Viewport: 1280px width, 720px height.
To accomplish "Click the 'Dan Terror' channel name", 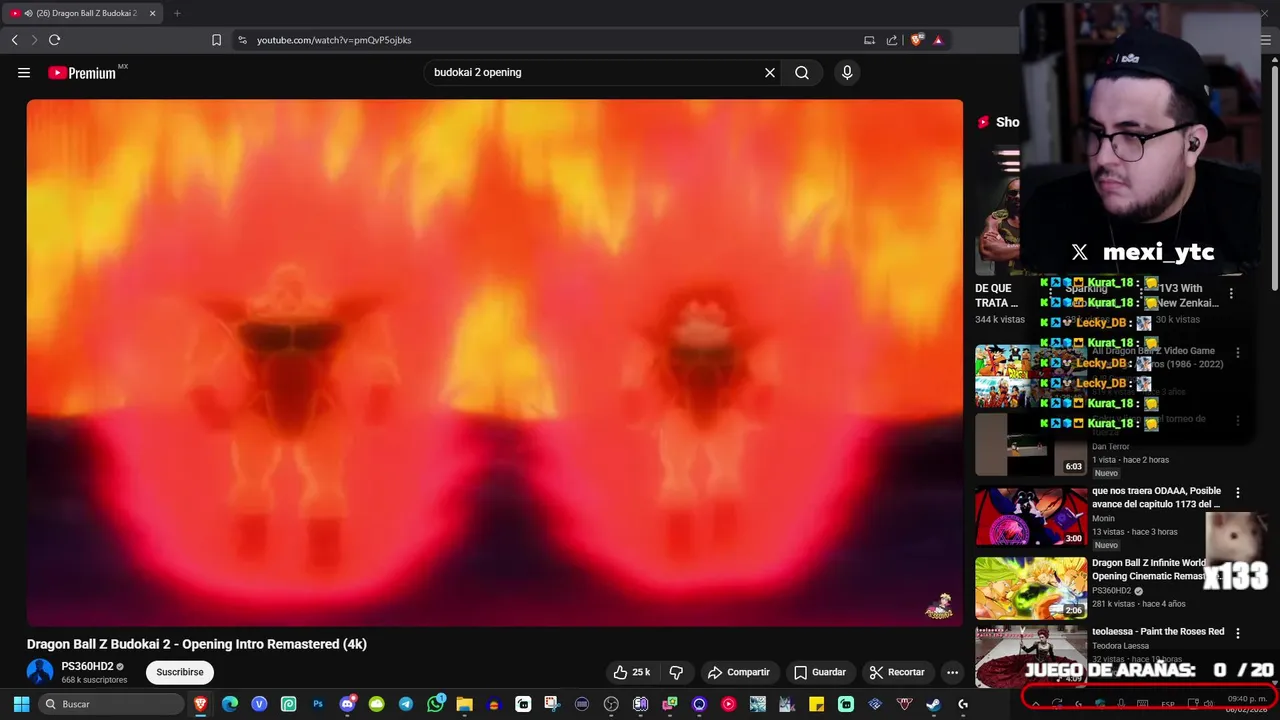I will [x=1110, y=447].
